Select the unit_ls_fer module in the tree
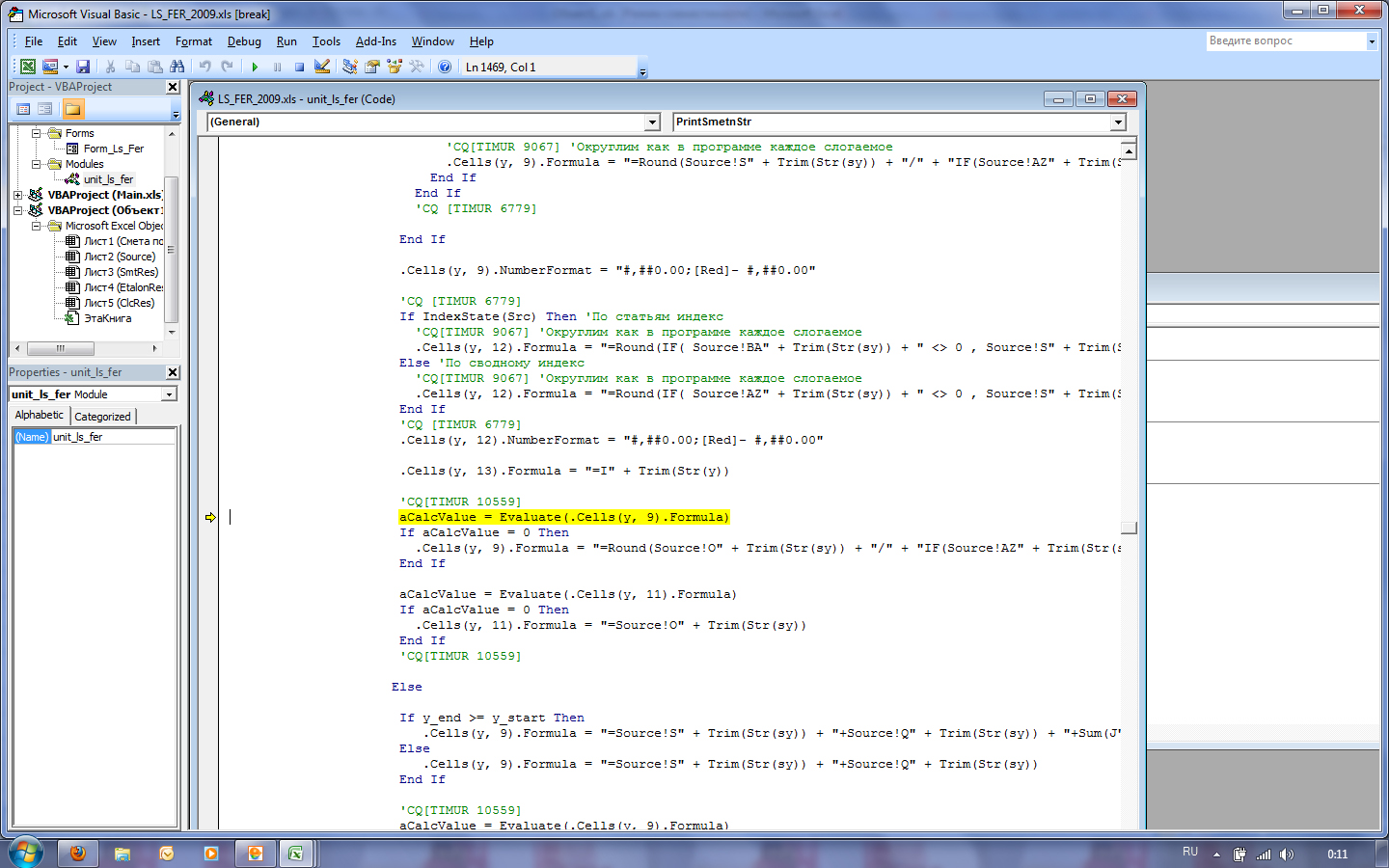The width and height of the screenshot is (1389, 868). [x=108, y=179]
